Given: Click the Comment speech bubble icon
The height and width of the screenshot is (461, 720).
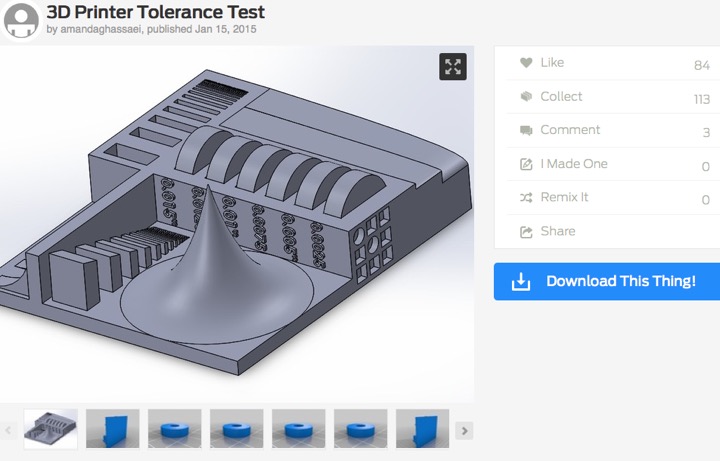Looking at the screenshot, I should pos(526,130).
